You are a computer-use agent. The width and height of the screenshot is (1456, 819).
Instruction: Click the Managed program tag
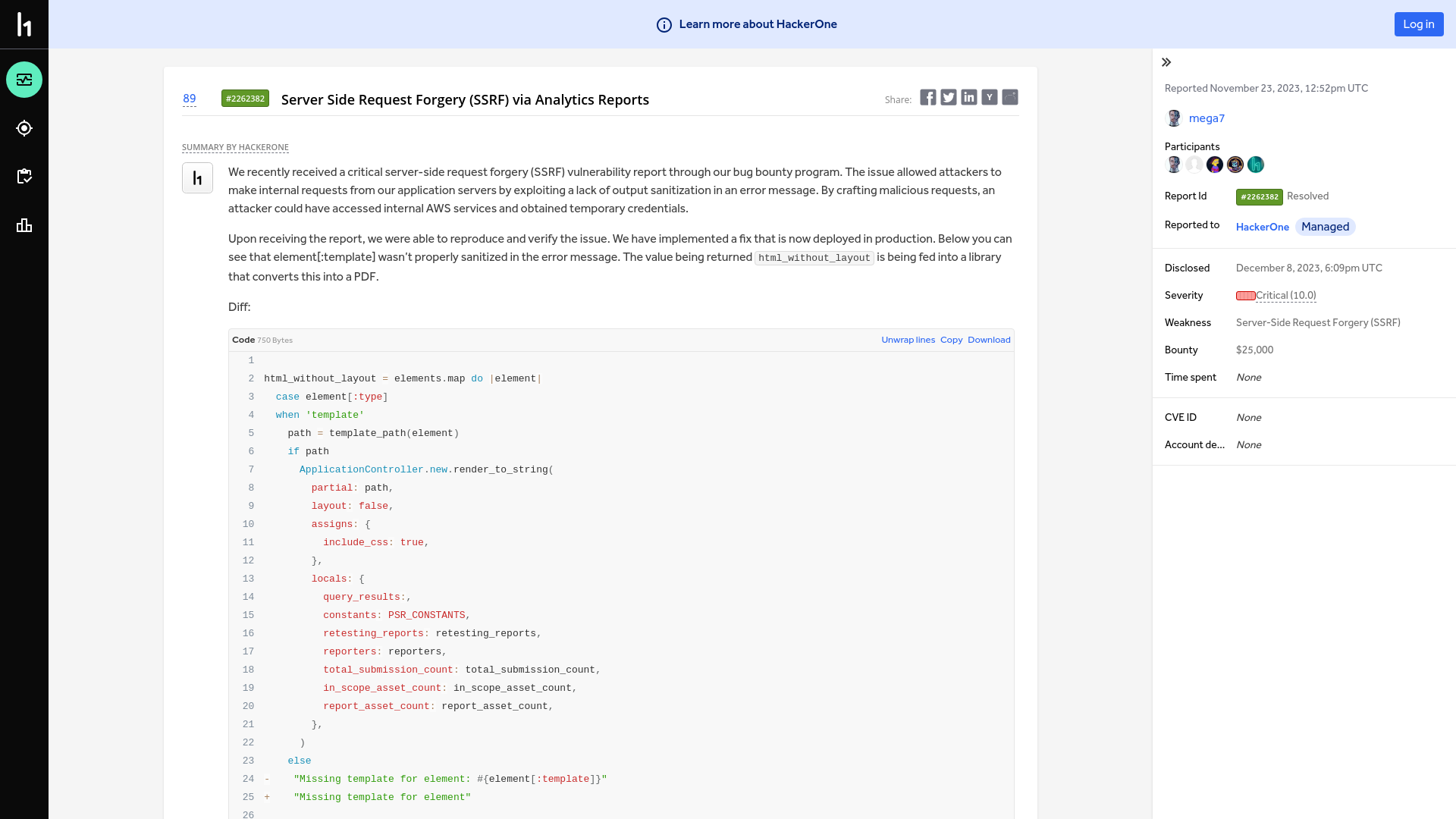click(1325, 227)
